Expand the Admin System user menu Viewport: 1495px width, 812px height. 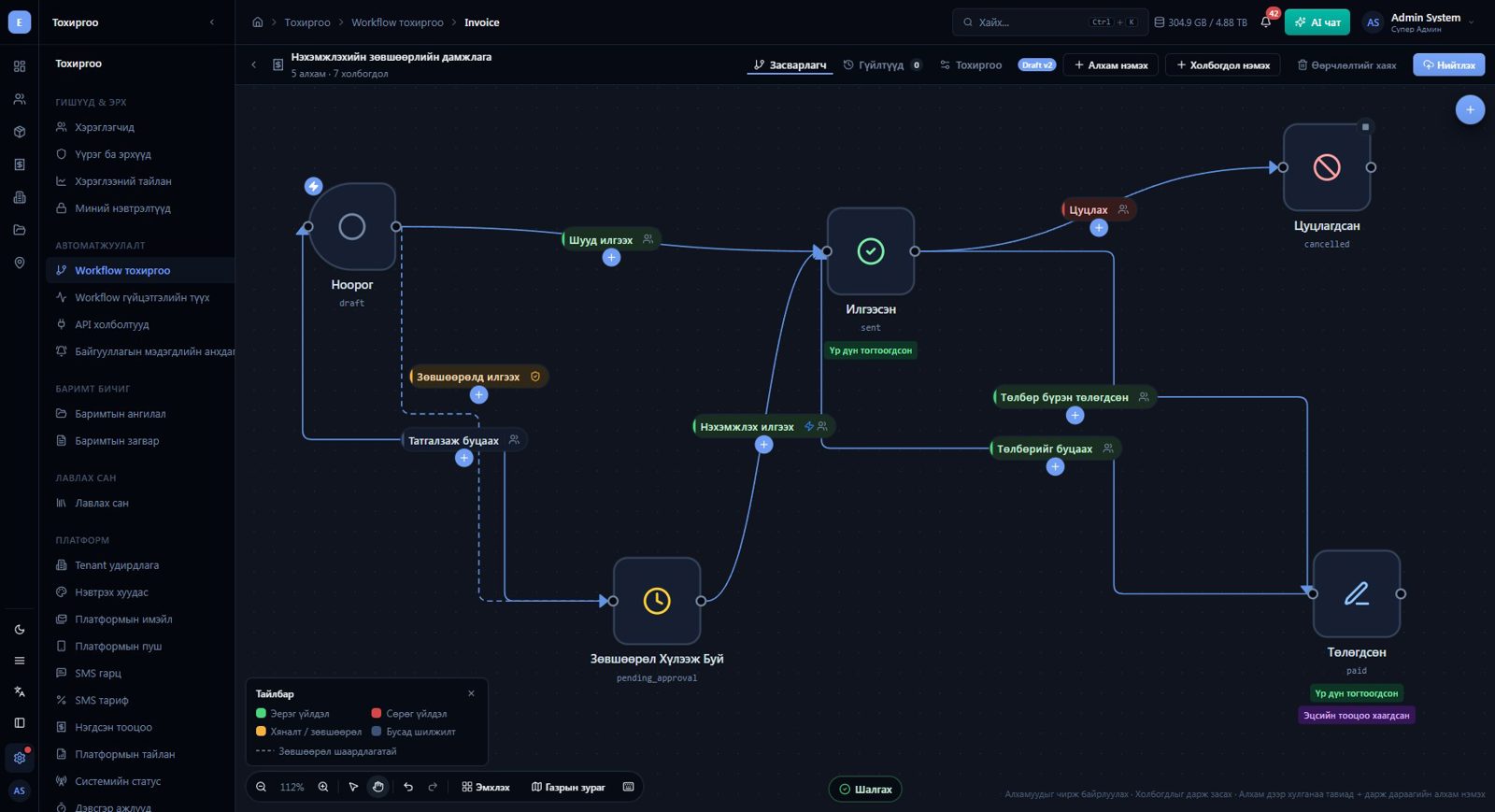[1419, 21]
